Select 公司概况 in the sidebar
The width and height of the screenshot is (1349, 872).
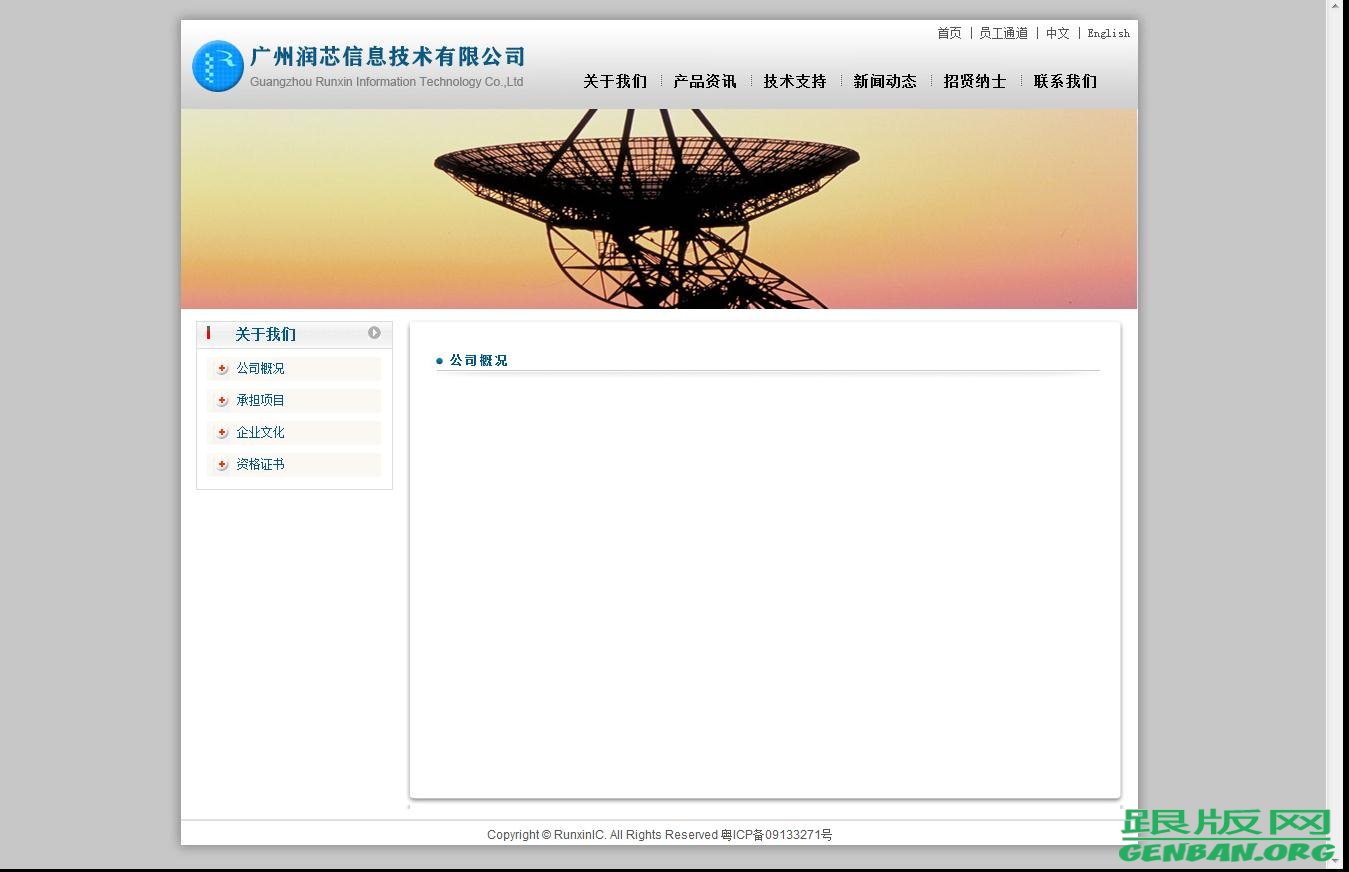coord(260,369)
